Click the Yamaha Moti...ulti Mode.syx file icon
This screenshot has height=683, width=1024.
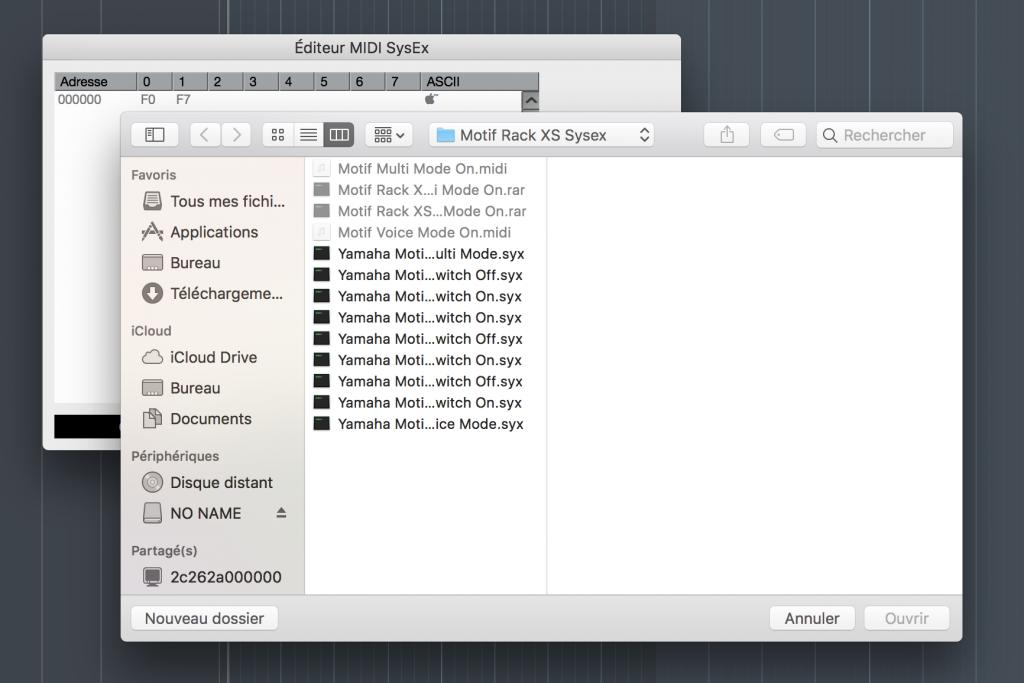[321, 253]
